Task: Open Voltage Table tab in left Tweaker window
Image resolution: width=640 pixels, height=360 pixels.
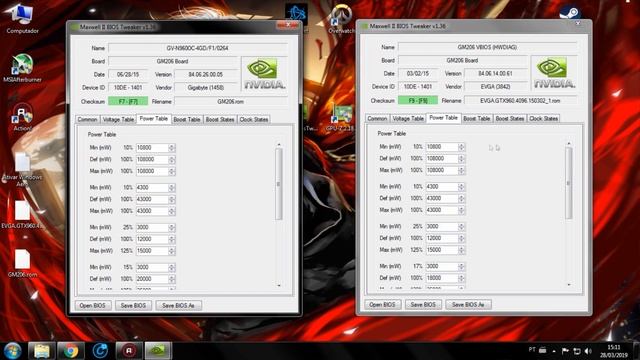Action: pos(118,120)
